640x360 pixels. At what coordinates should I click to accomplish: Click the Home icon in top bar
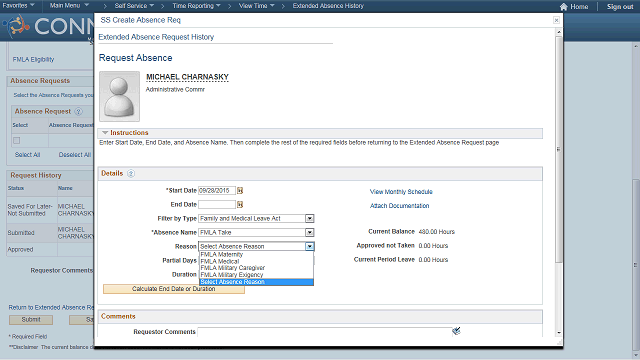click(564, 7)
